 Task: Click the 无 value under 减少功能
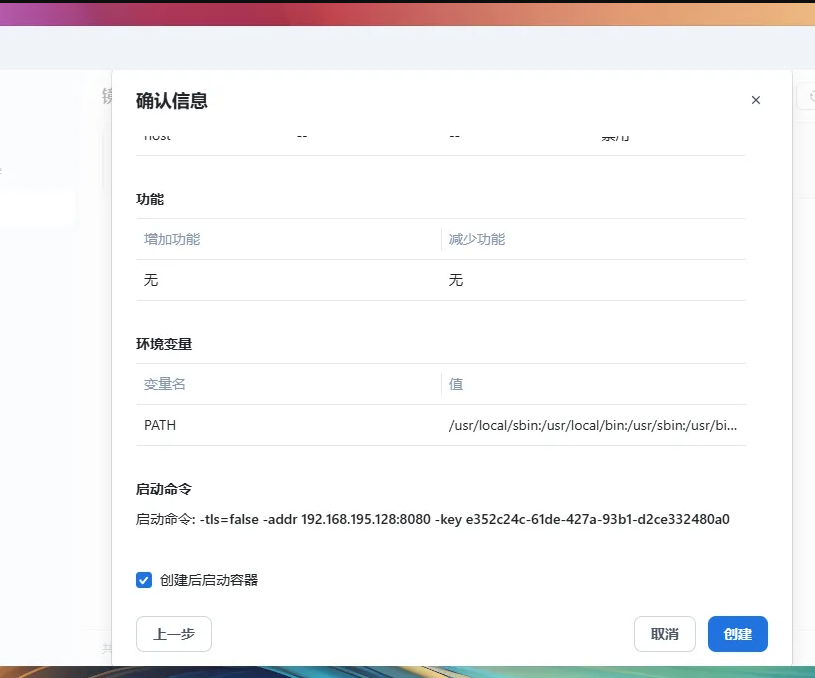[456, 281]
